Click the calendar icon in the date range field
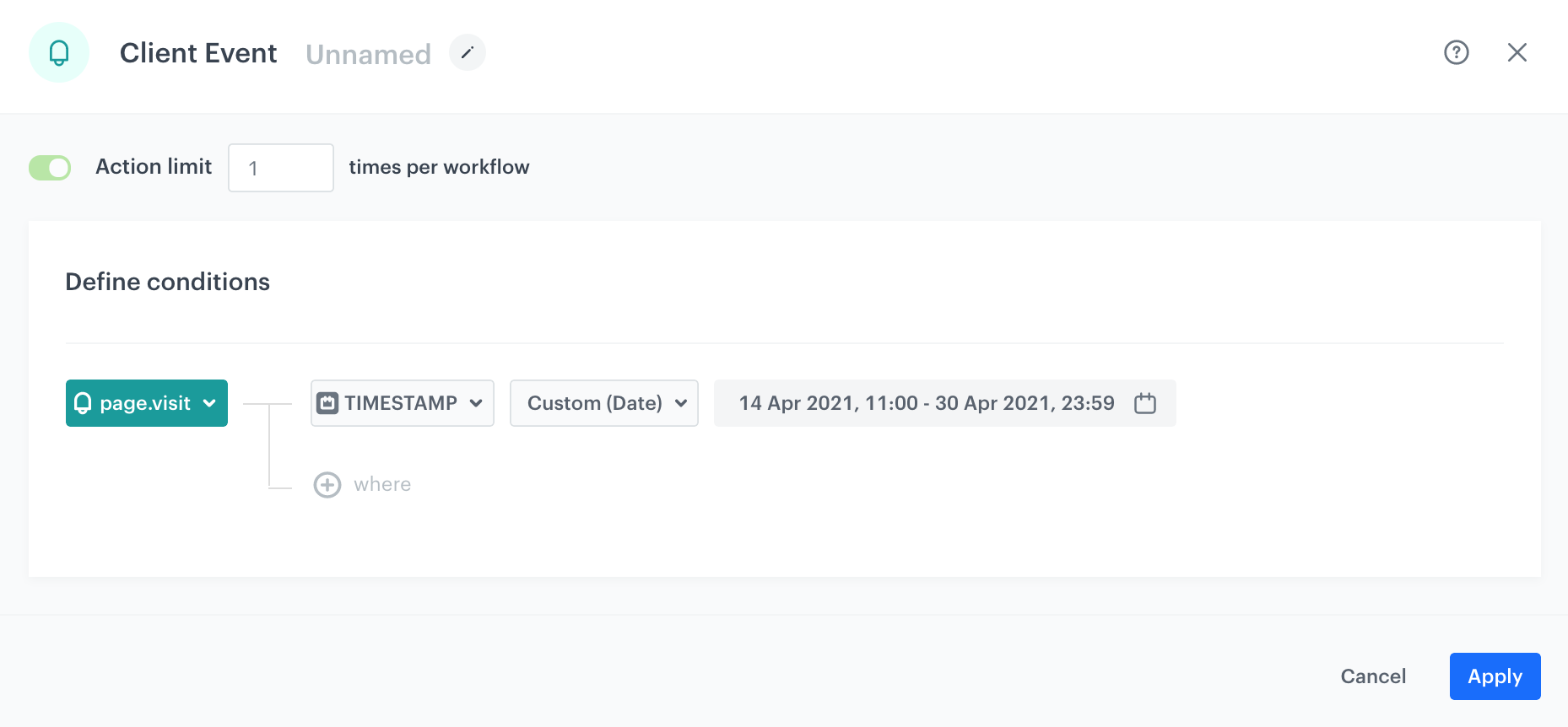 [x=1144, y=403]
